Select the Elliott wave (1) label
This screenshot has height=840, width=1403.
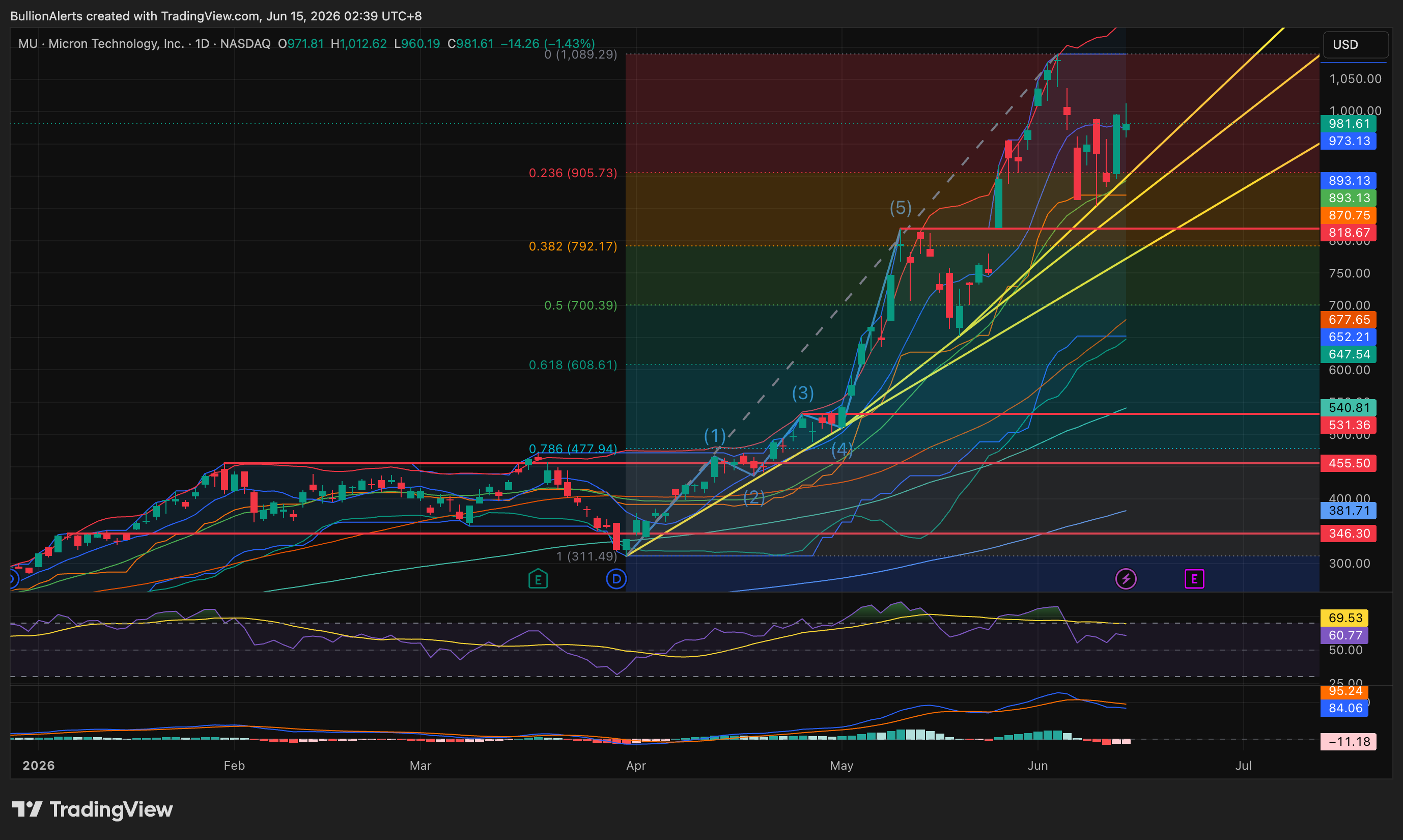[x=715, y=435]
